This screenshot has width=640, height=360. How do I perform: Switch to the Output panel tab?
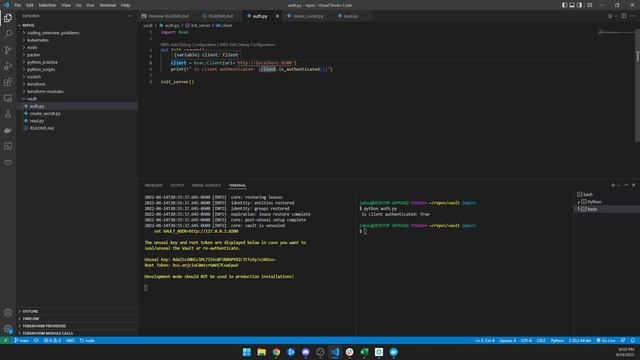pyautogui.click(x=177, y=185)
